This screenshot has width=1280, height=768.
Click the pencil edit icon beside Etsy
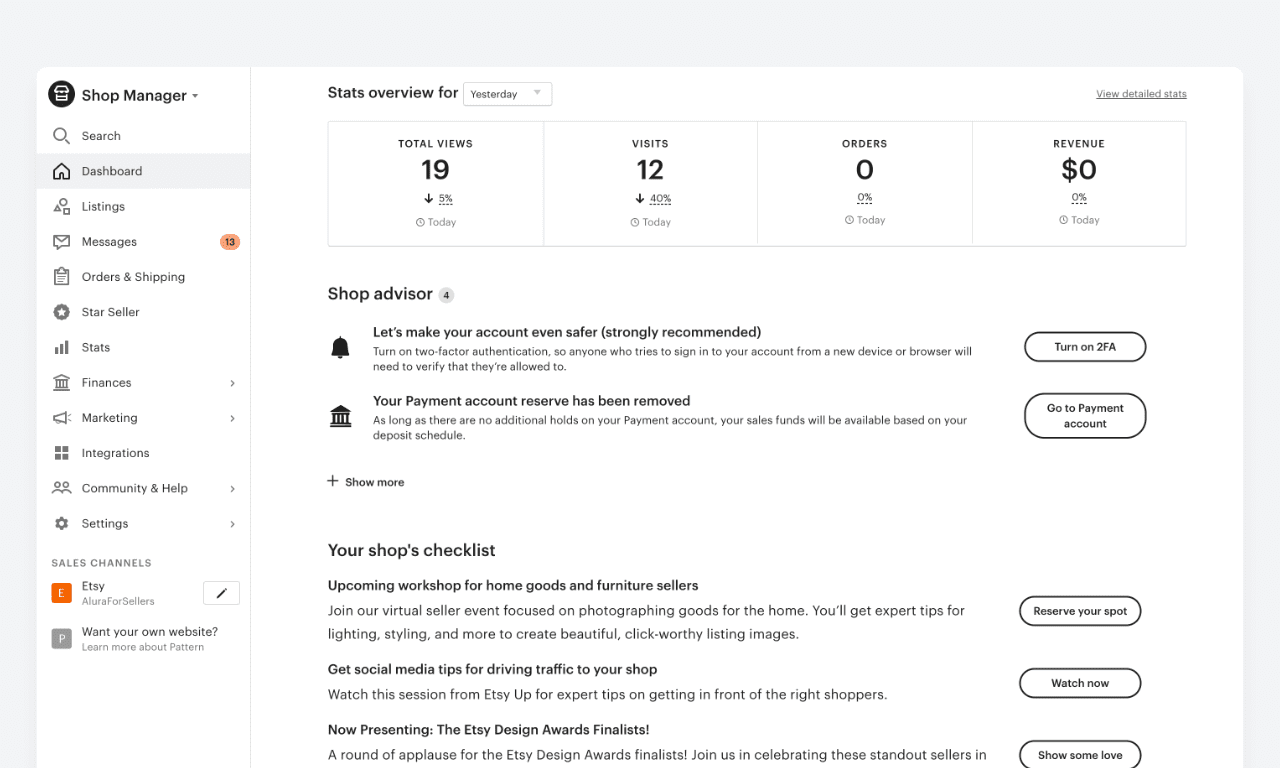[x=221, y=593]
